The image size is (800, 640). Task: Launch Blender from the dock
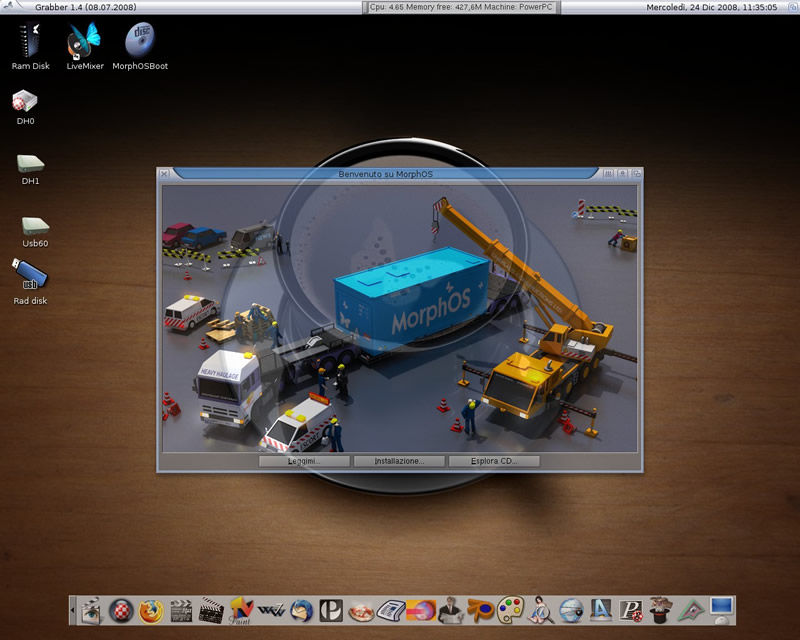[481, 610]
